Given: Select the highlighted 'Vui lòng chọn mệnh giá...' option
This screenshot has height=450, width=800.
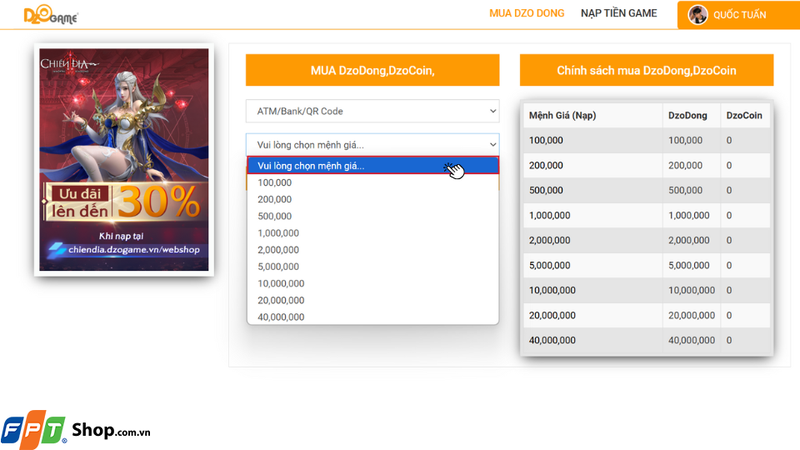Looking at the screenshot, I should click(372, 165).
